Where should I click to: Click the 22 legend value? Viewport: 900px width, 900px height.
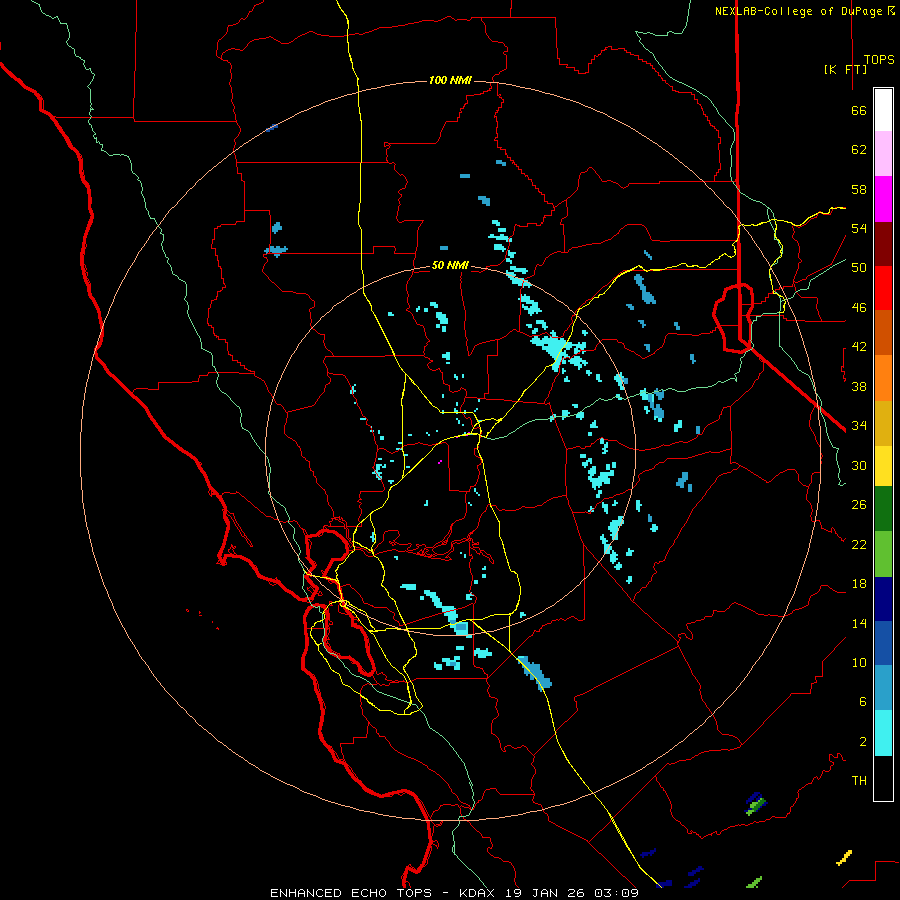[x=859, y=544]
